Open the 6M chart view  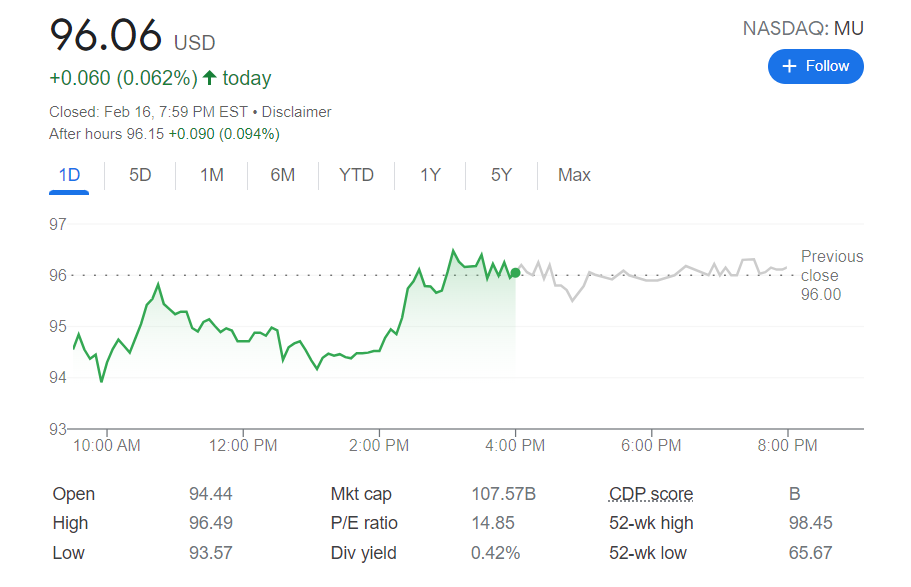click(x=283, y=175)
